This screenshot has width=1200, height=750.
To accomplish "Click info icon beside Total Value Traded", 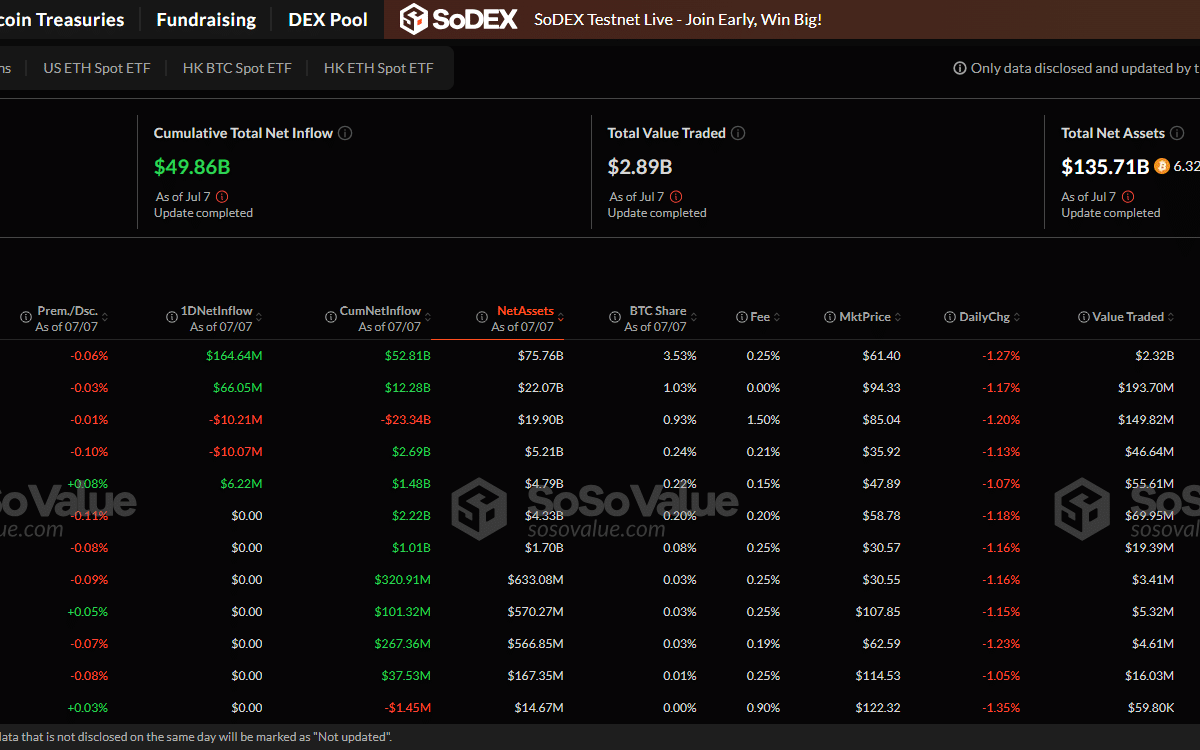I will (x=738, y=133).
